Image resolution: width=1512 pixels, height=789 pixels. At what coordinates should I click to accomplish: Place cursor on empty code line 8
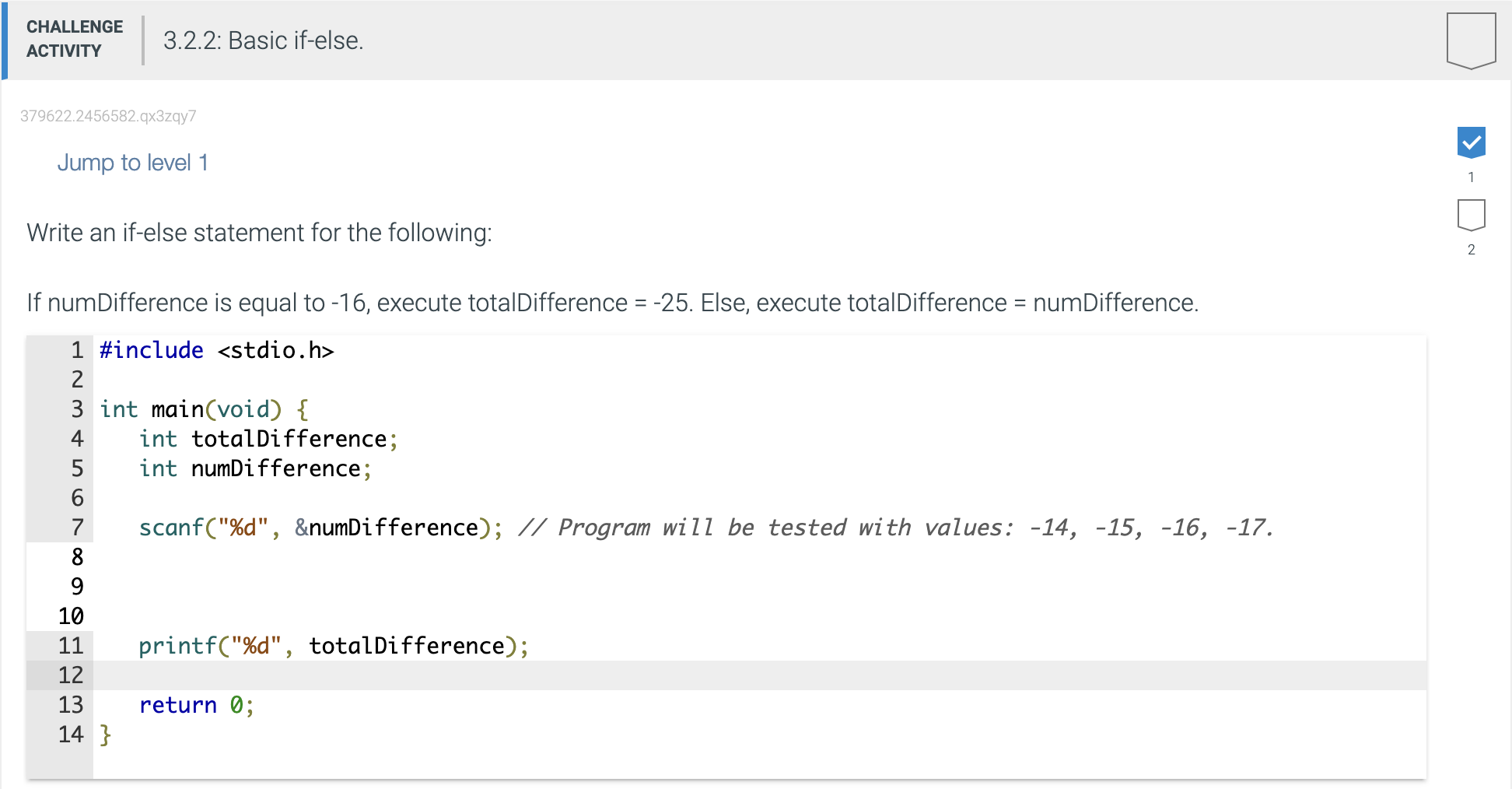[759, 557]
